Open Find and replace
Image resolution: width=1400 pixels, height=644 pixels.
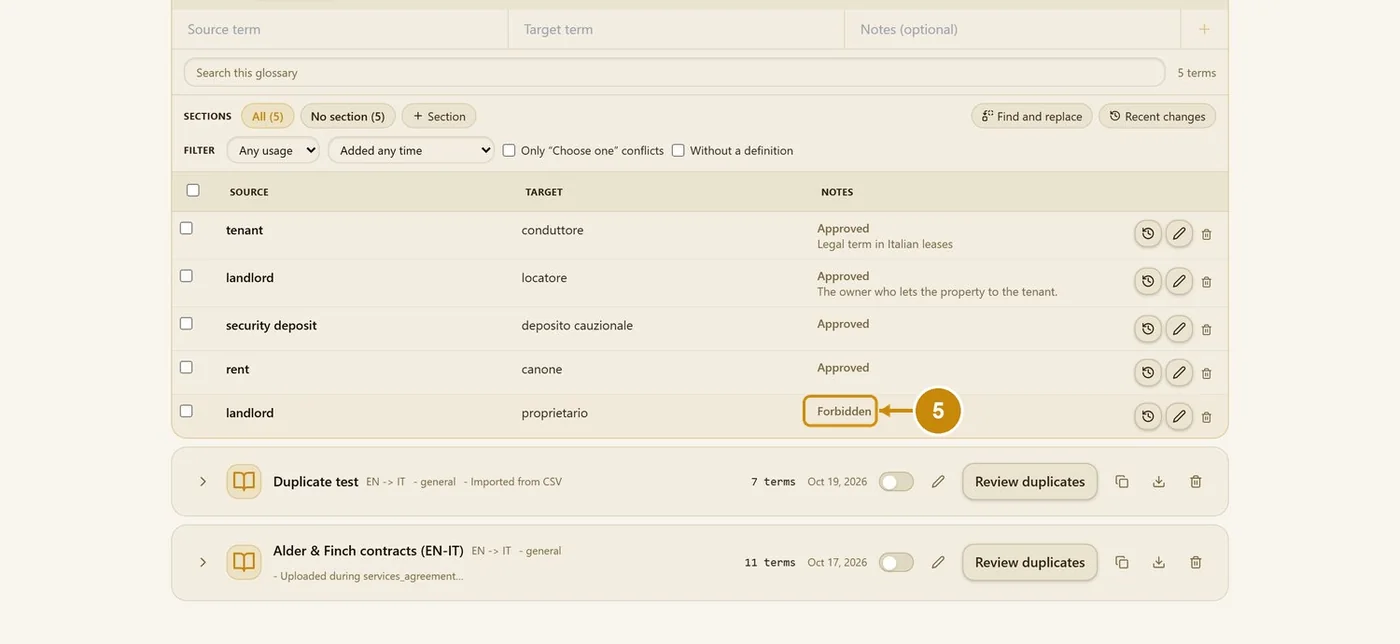(1032, 116)
